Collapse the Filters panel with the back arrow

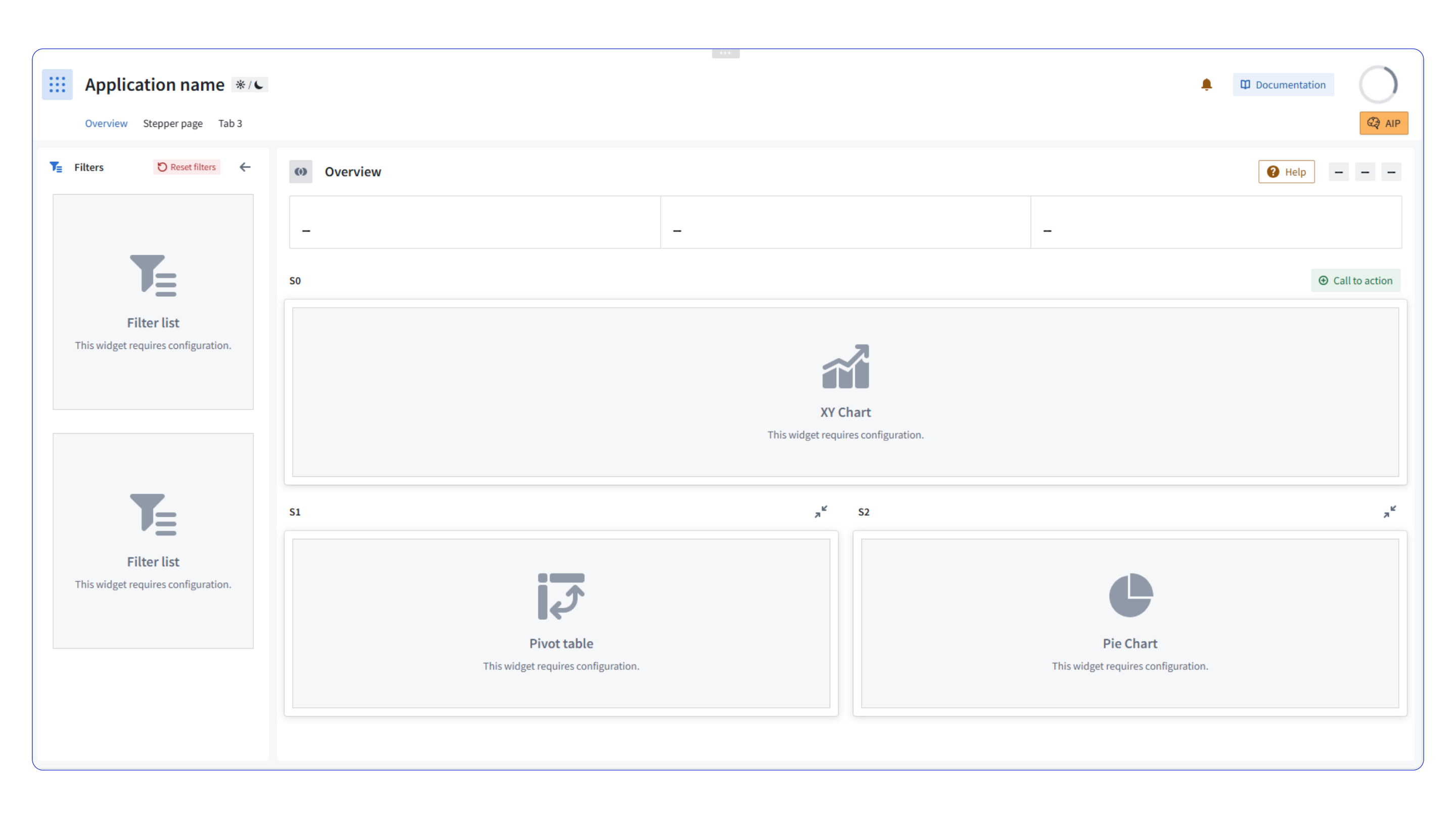pyautogui.click(x=245, y=167)
